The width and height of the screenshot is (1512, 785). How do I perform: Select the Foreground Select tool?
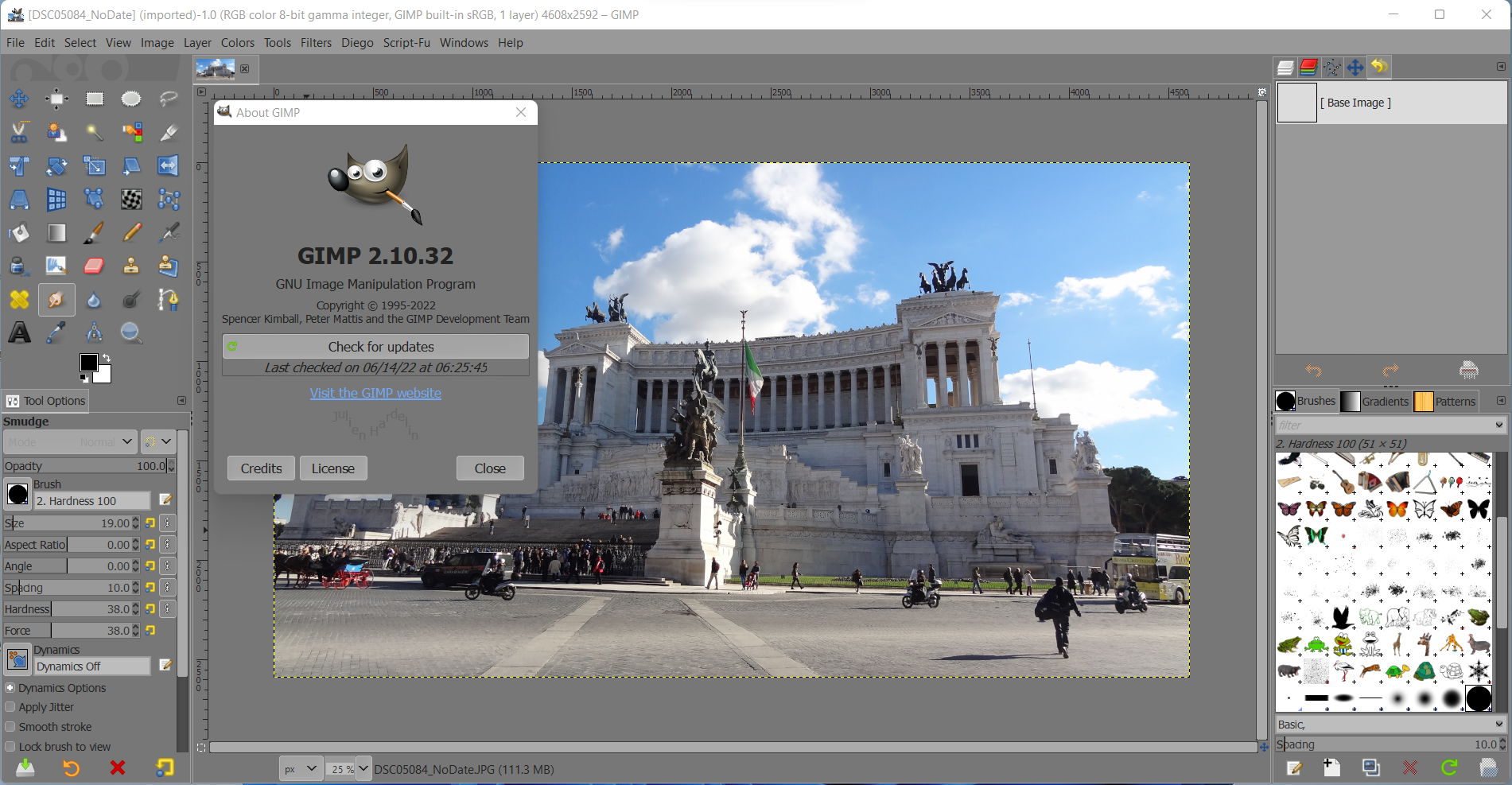coord(56,132)
